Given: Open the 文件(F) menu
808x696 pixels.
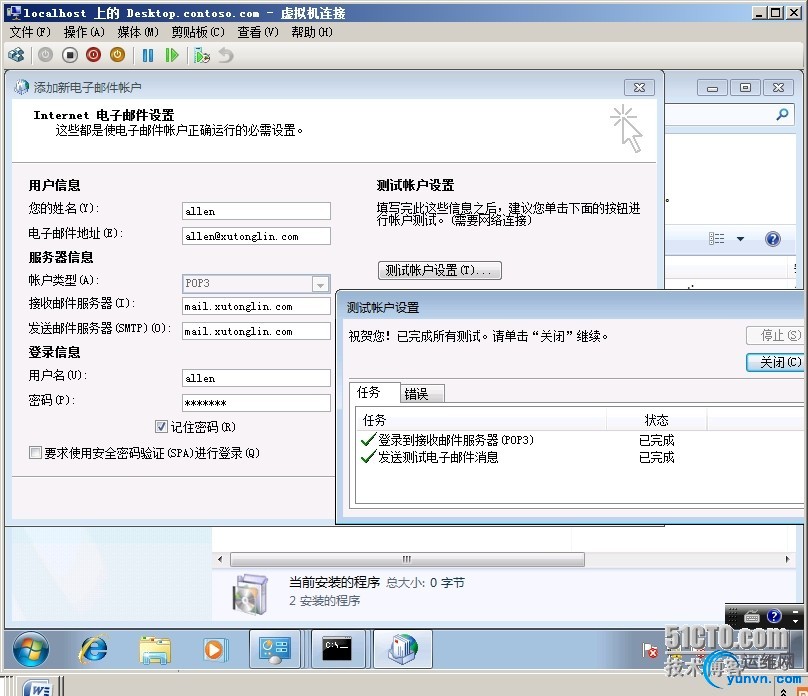Looking at the screenshot, I should point(30,32).
